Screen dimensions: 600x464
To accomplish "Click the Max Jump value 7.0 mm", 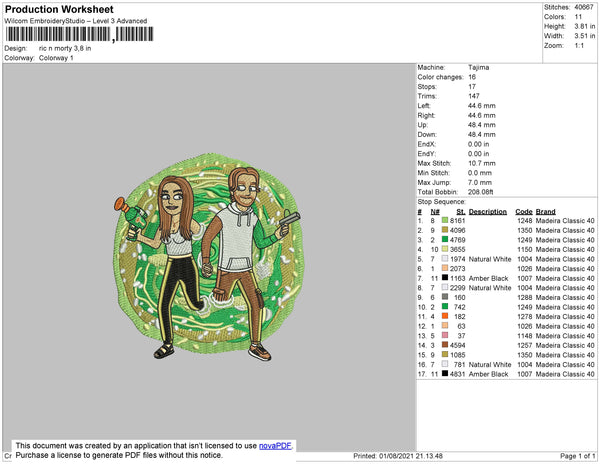I will 480,182.
